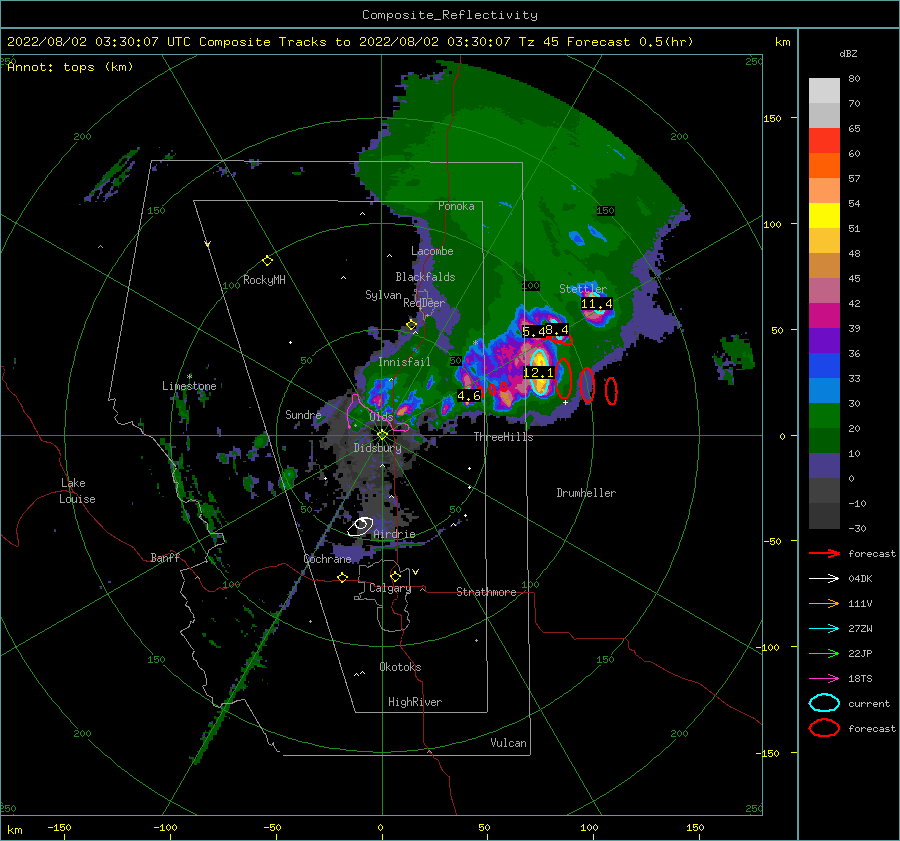Click the yellow diamond marker near RockyMH
This screenshot has height=841, width=900.
(267, 261)
